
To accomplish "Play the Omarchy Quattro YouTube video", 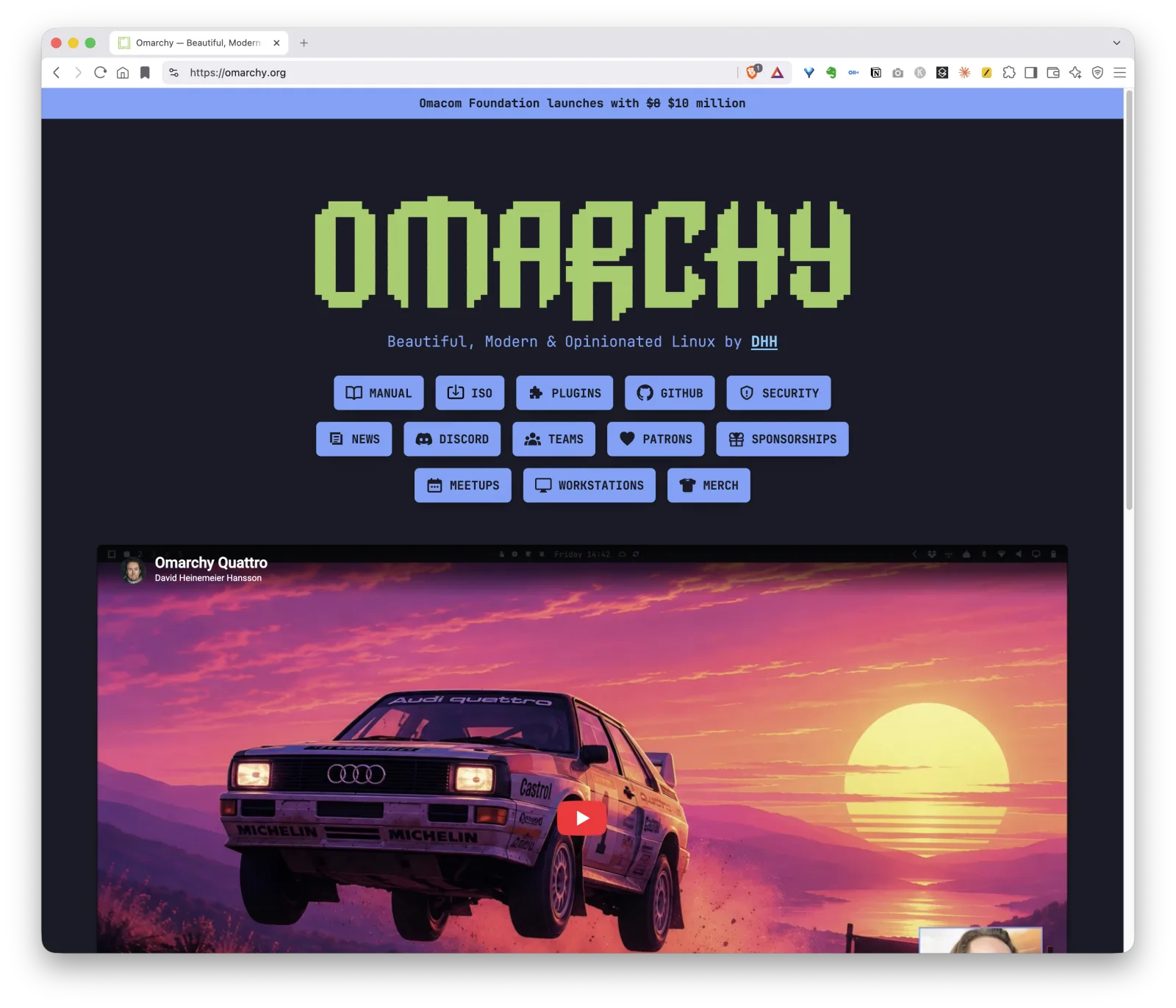I will (582, 818).
